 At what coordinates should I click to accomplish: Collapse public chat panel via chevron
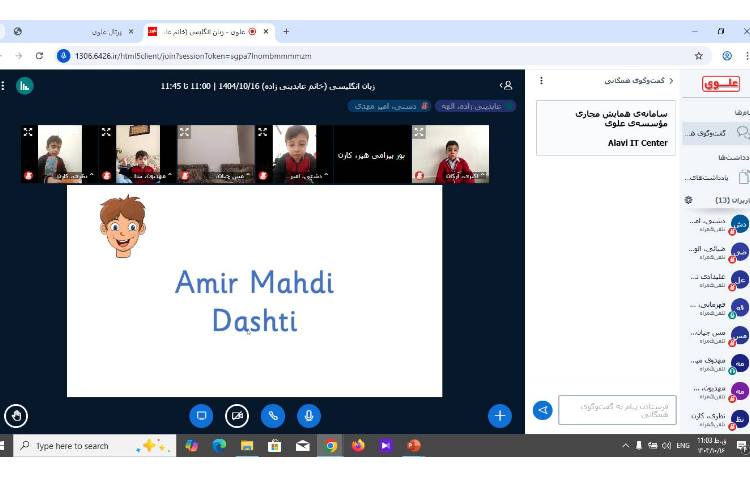[x=670, y=80]
